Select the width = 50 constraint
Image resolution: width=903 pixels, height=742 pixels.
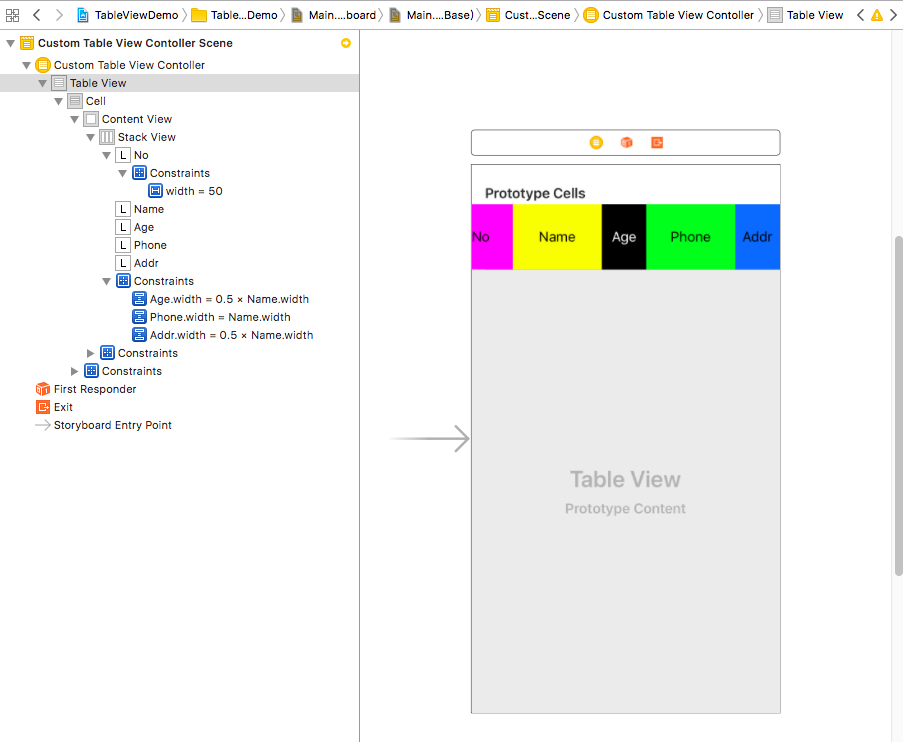tap(193, 191)
